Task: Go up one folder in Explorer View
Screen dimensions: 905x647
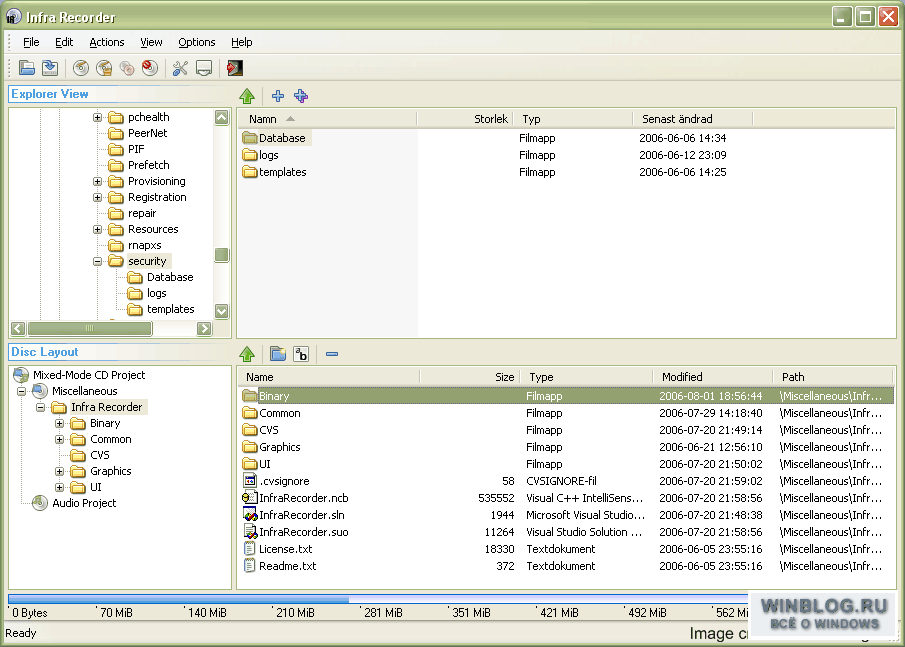Action: point(247,96)
